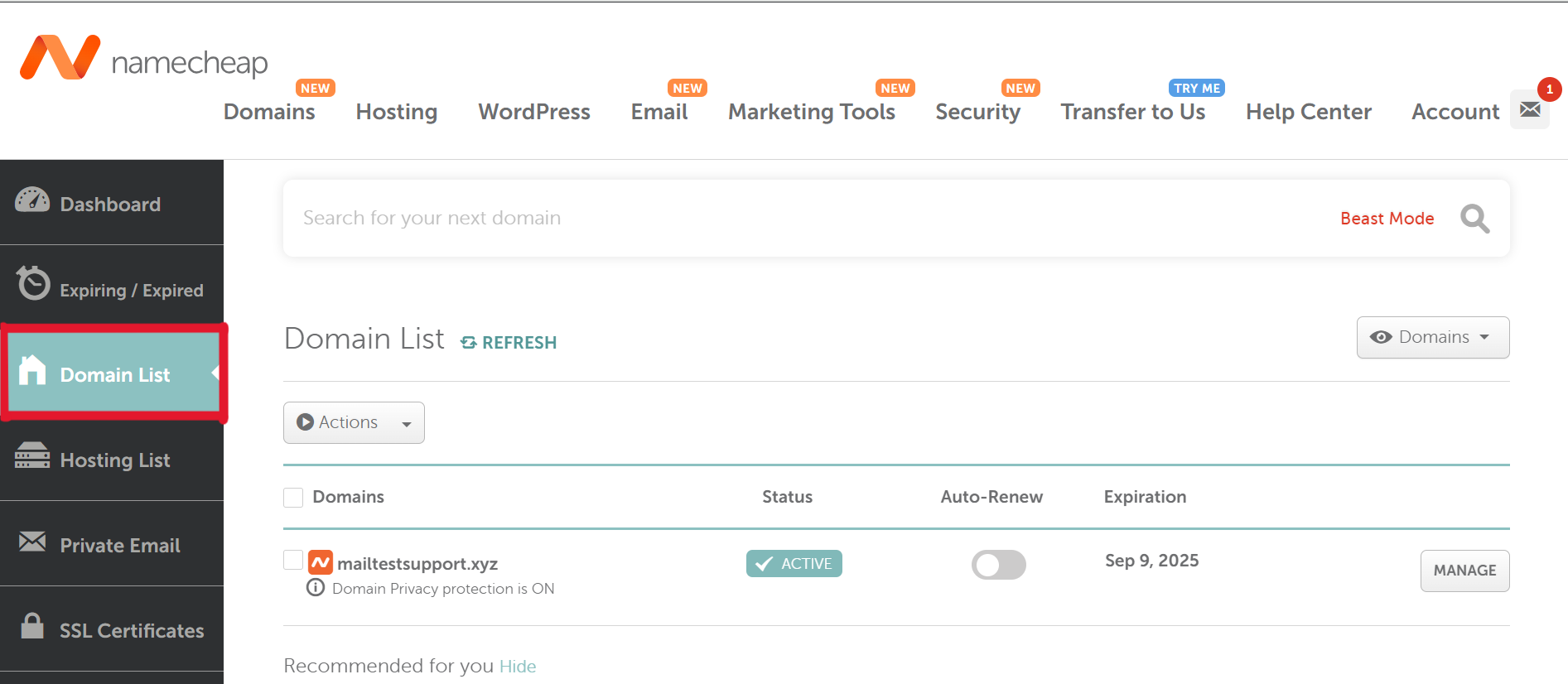Click the Expiring / Expired clock icon

click(x=33, y=283)
